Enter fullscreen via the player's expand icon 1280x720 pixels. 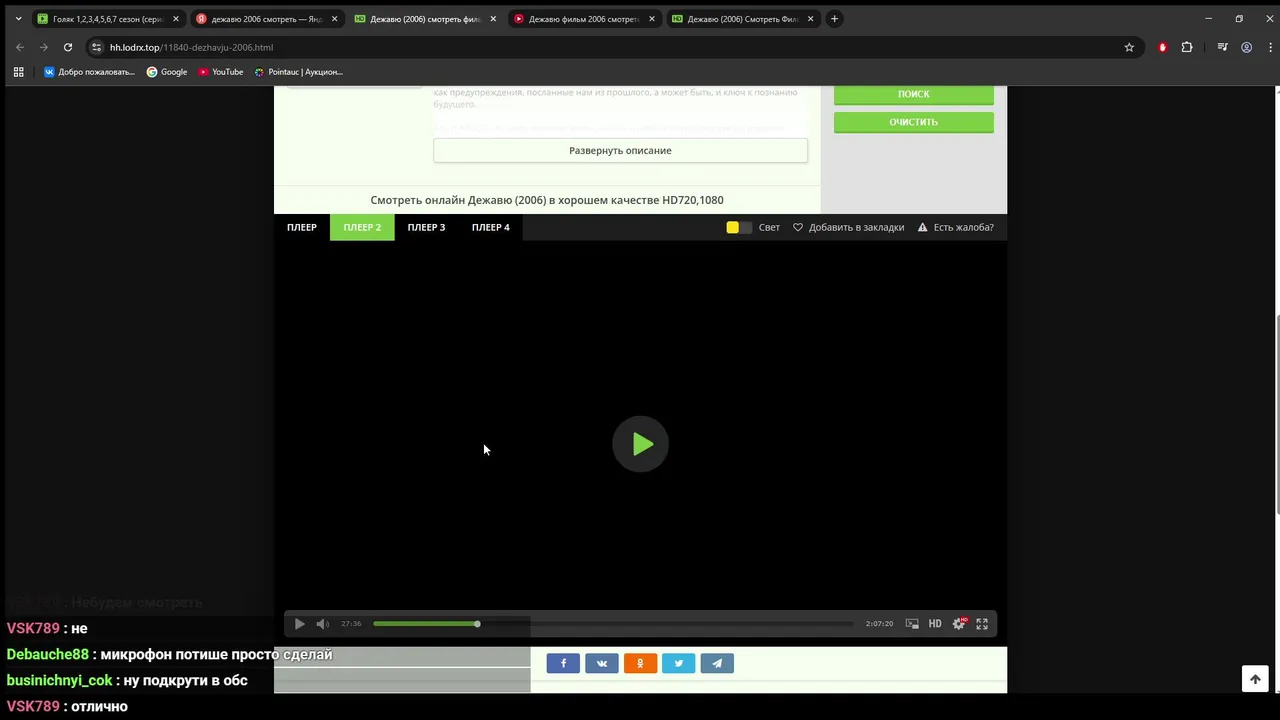coord(982,624)
